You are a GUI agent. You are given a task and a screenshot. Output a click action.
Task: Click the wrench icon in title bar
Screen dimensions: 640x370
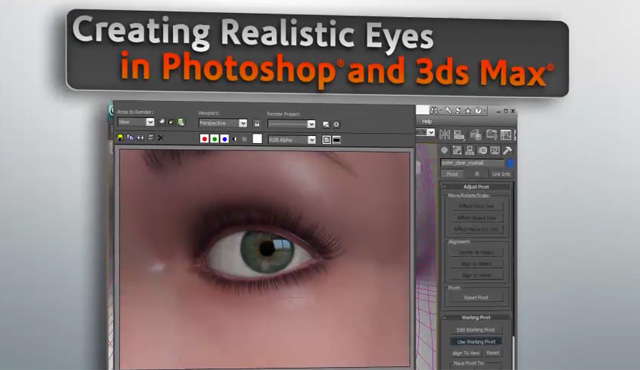448,111
